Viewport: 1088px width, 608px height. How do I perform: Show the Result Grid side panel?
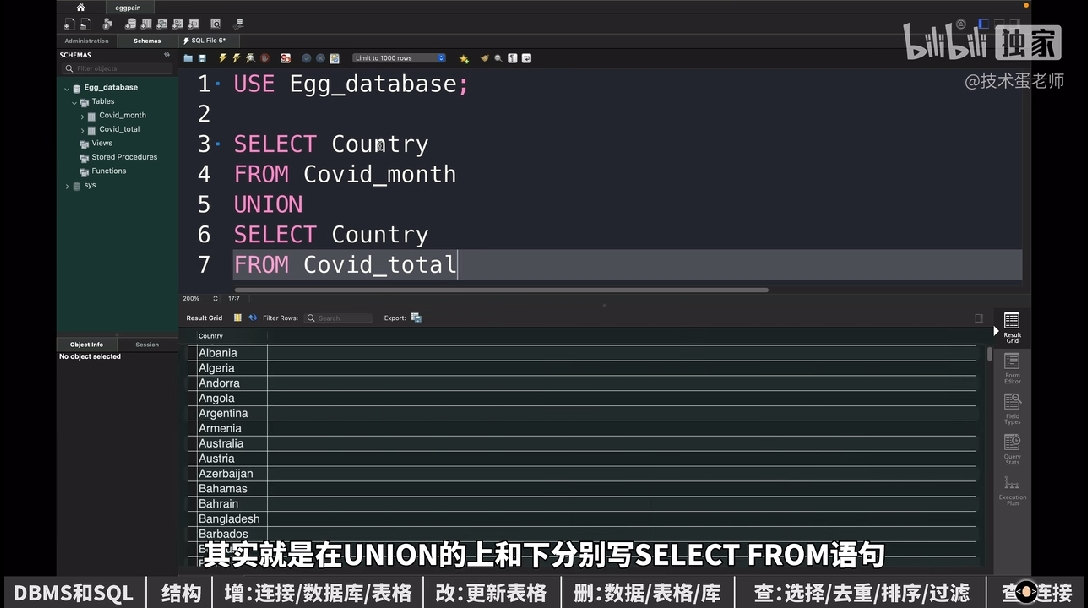(x=1012, y=328)
